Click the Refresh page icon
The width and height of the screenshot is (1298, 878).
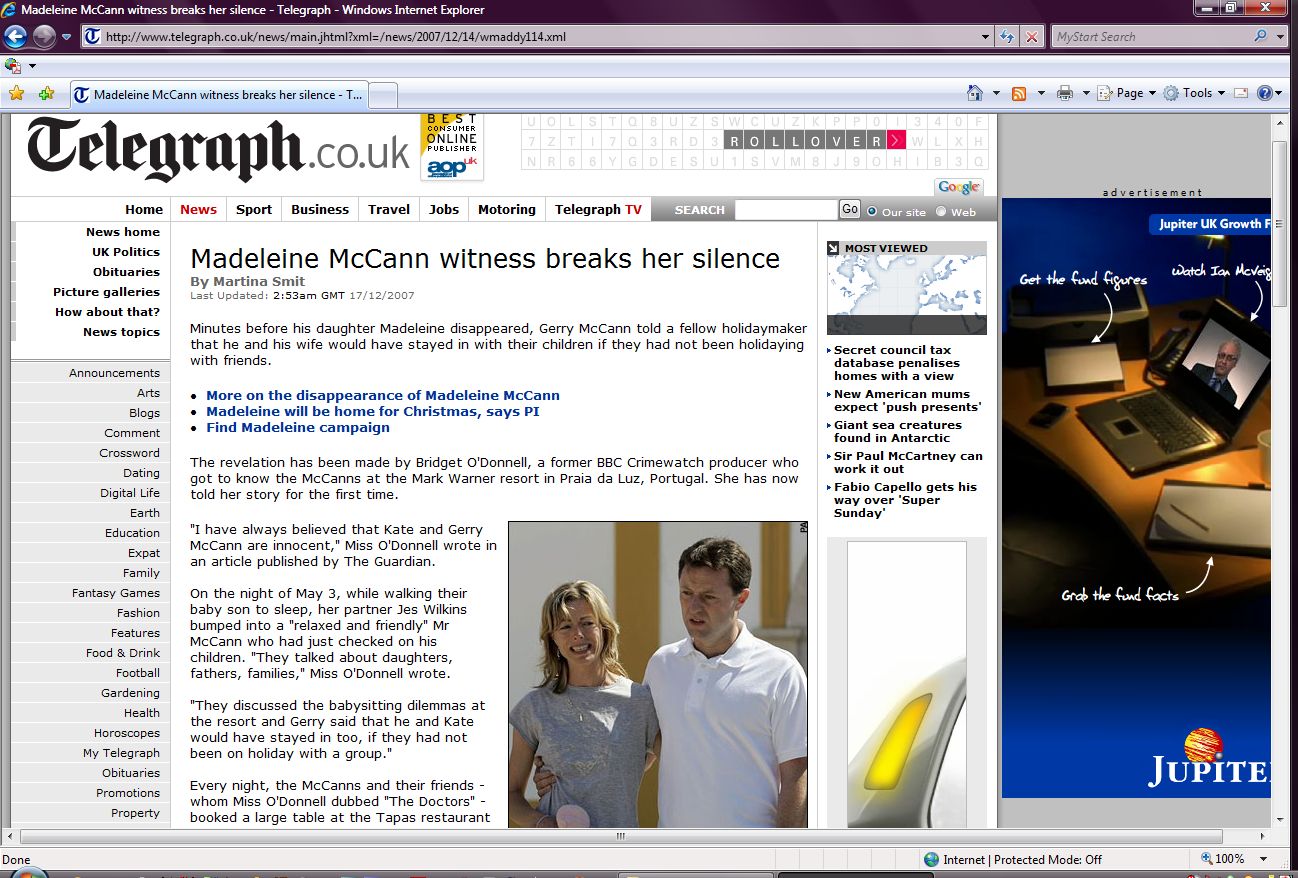tap(1008, 37)
